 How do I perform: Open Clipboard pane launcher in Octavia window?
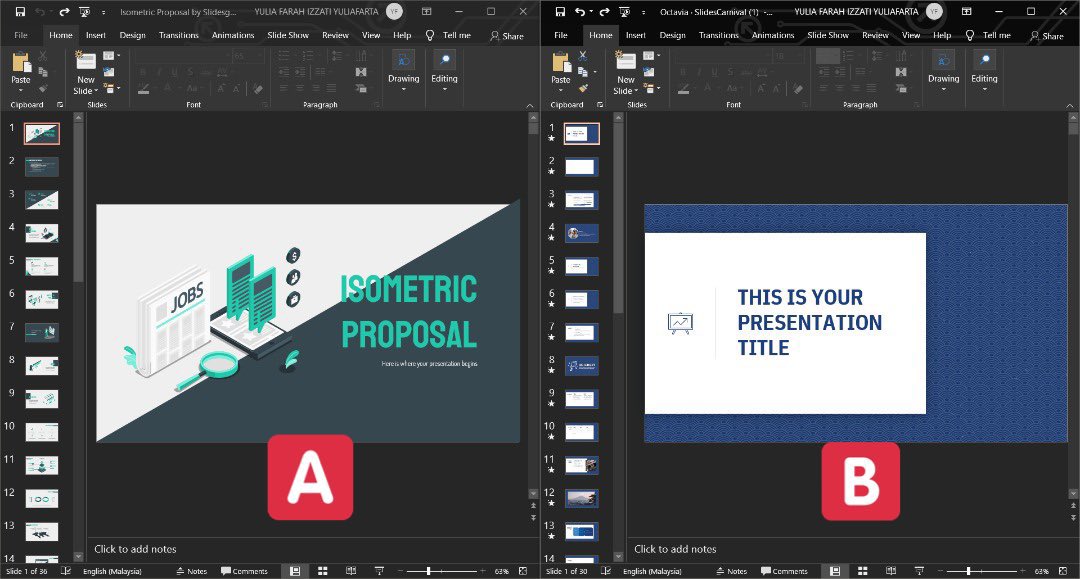[x=600, y=105]
